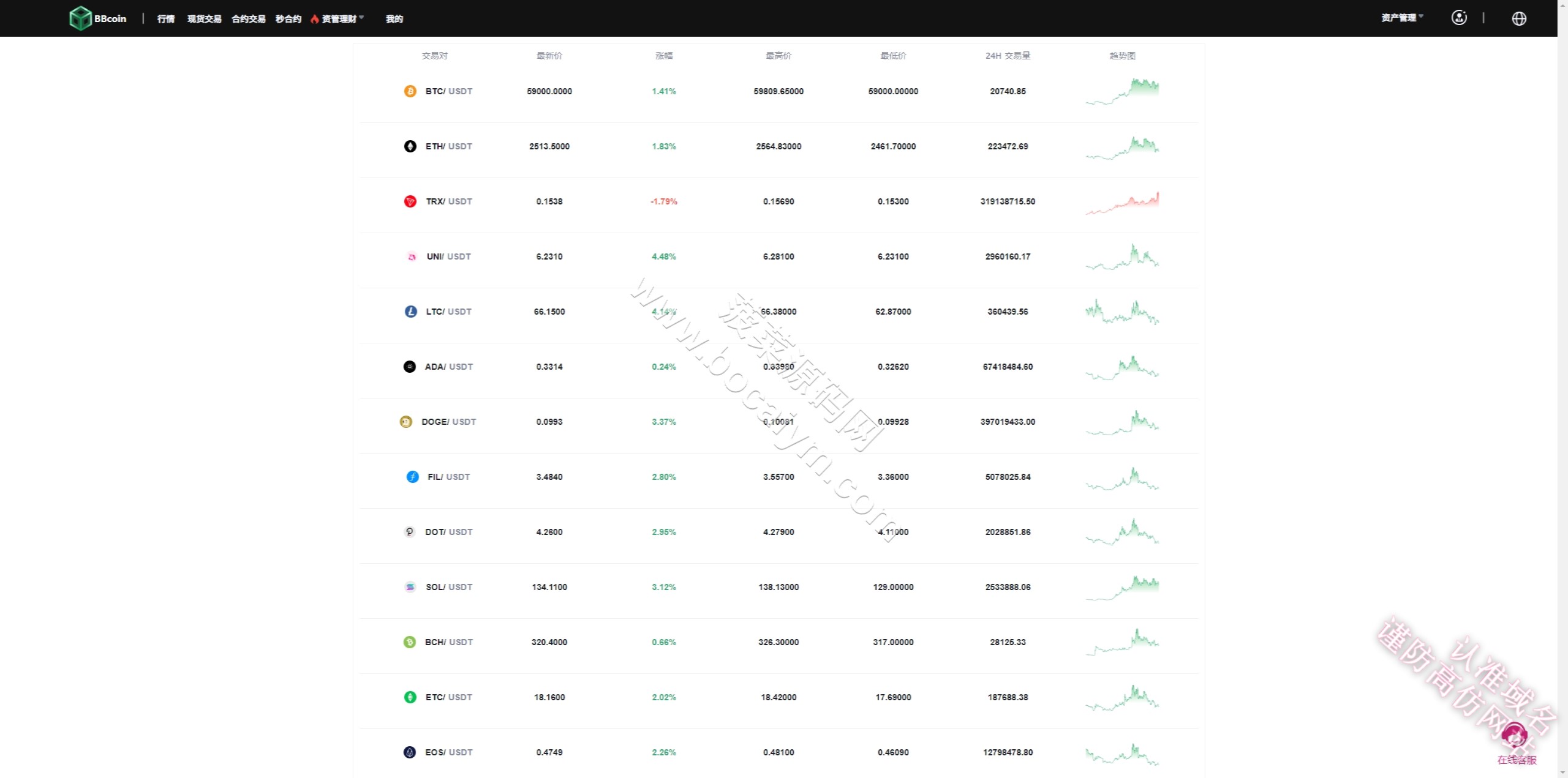Click FIL latest price 3.4840
This screenshot has height=778, width=1568.
(549, 477)
